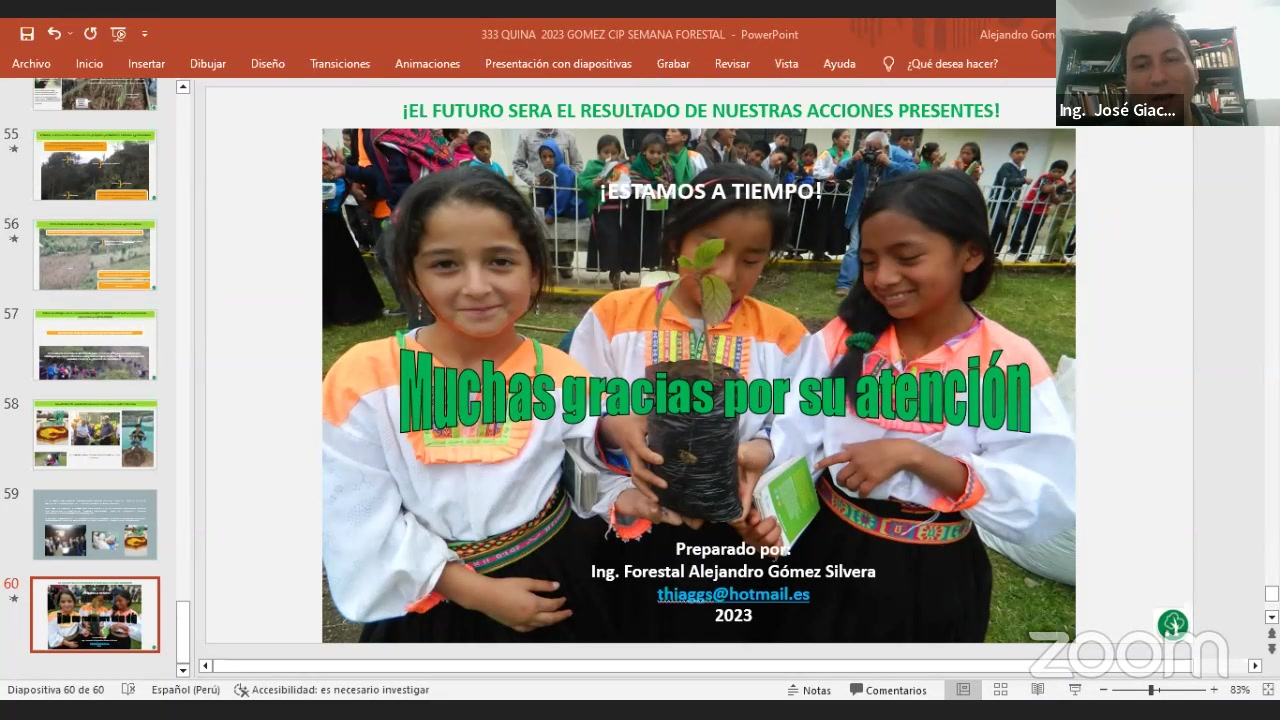Open the Archivo menu

31,64
